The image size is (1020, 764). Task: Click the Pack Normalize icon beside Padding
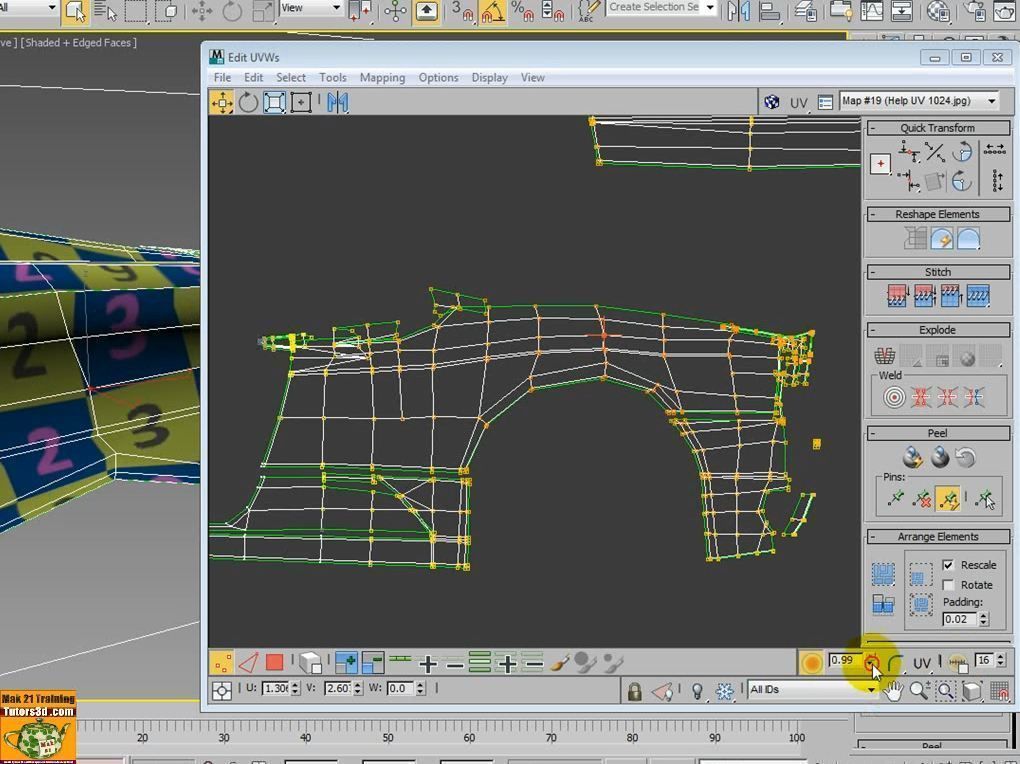[x=920, y=605]
